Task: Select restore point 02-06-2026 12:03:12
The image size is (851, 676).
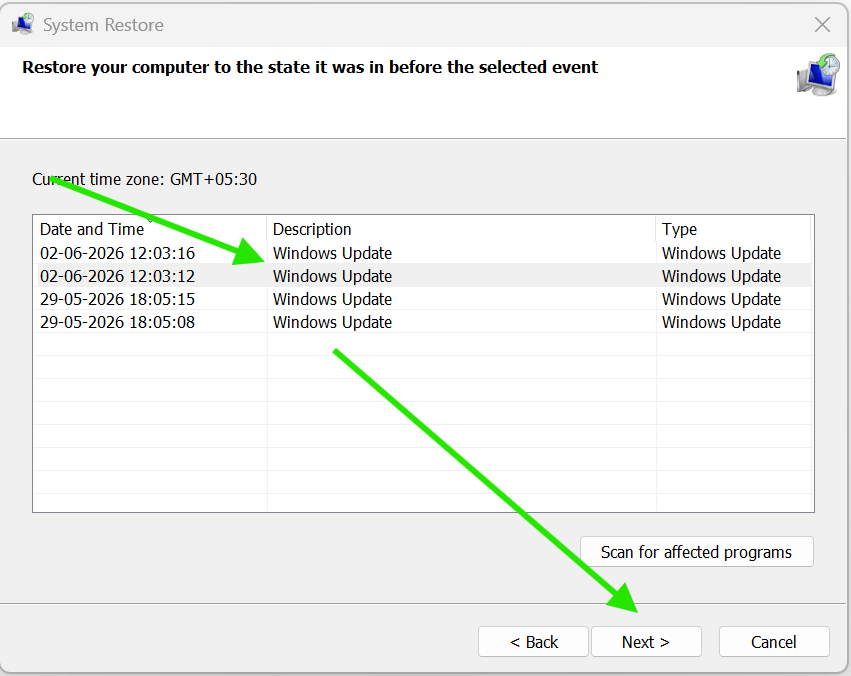Action: pos(423,276)
